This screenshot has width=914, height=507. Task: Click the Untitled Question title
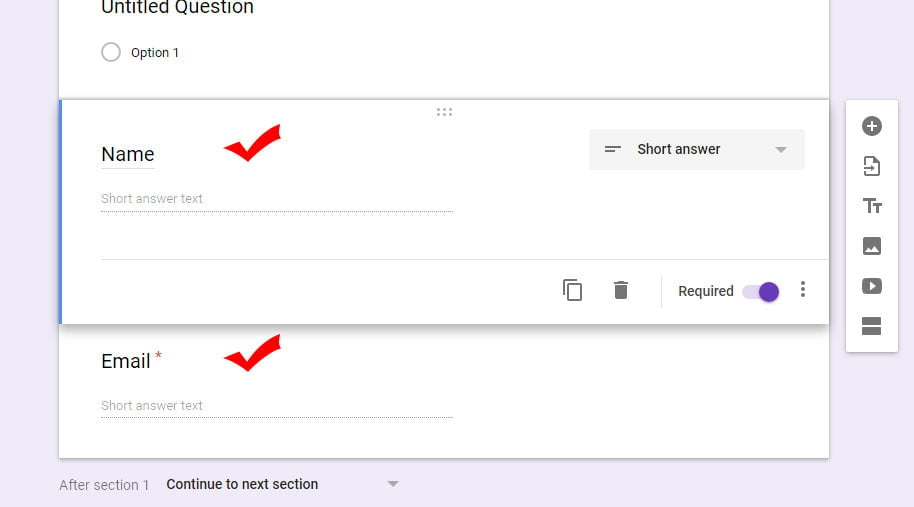click(x=177, y=7)
